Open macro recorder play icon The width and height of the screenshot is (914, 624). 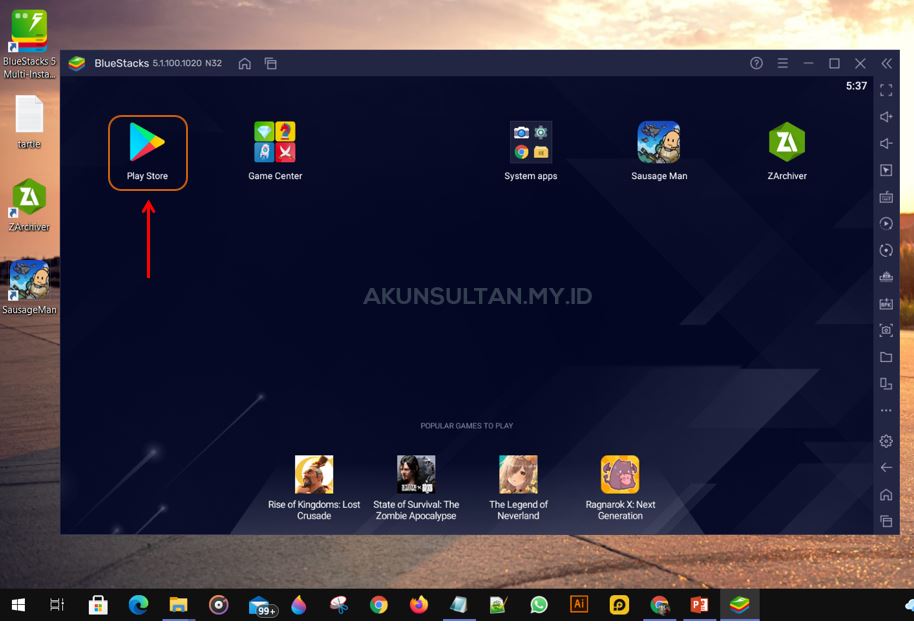point(886,223)
